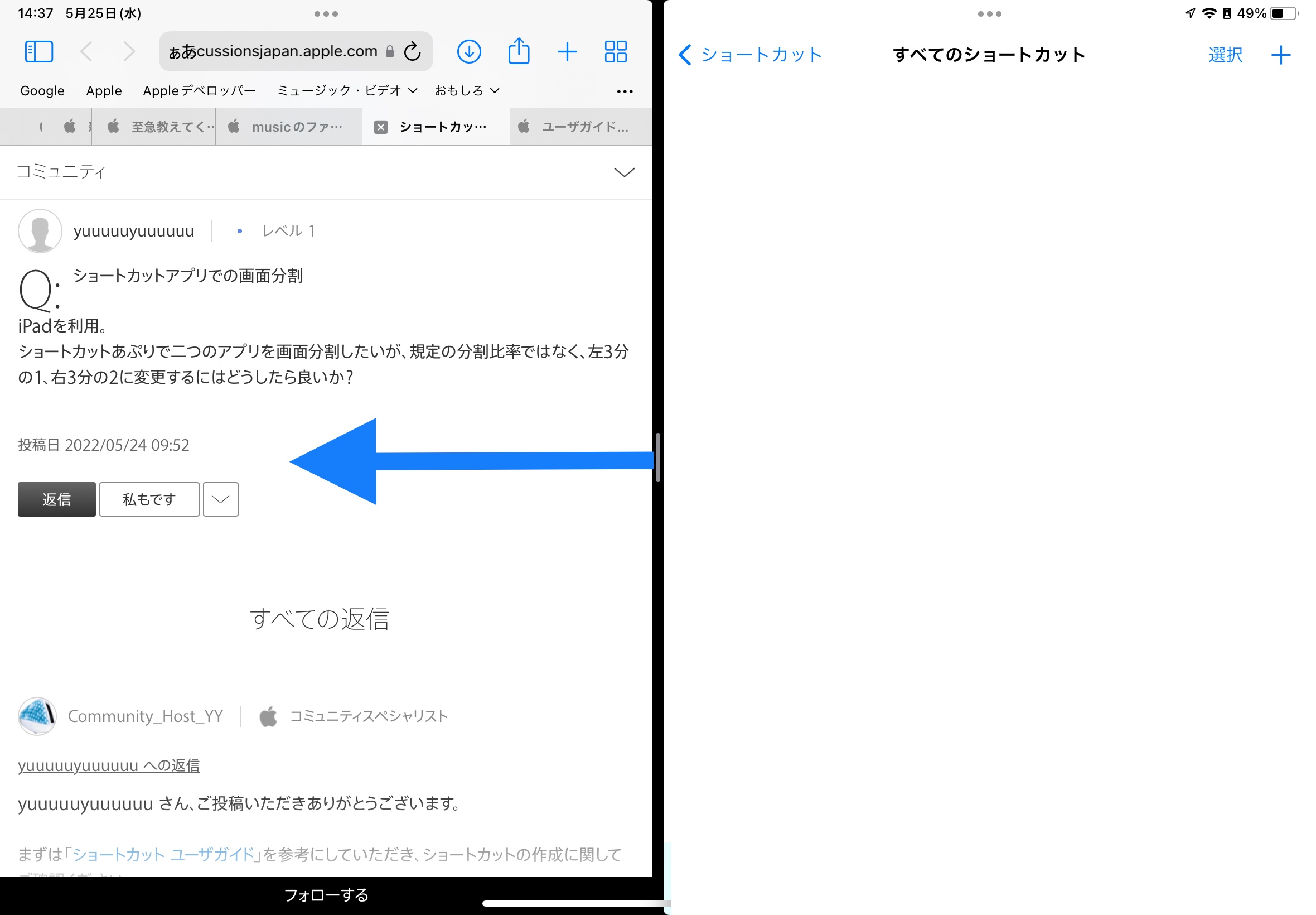1316x915 pixels.
Task: Expand the コミュニティ section chevron
Action: click(x=624, y=172)
